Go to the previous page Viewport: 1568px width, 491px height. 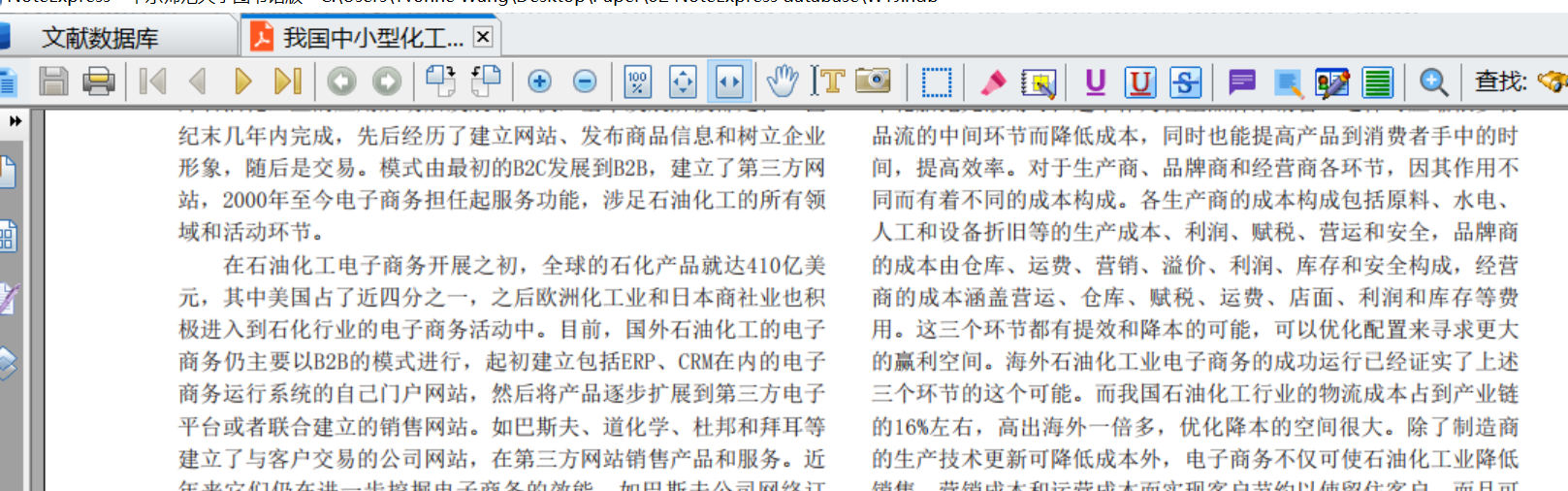pyautogui.click(x=198, y=82)
